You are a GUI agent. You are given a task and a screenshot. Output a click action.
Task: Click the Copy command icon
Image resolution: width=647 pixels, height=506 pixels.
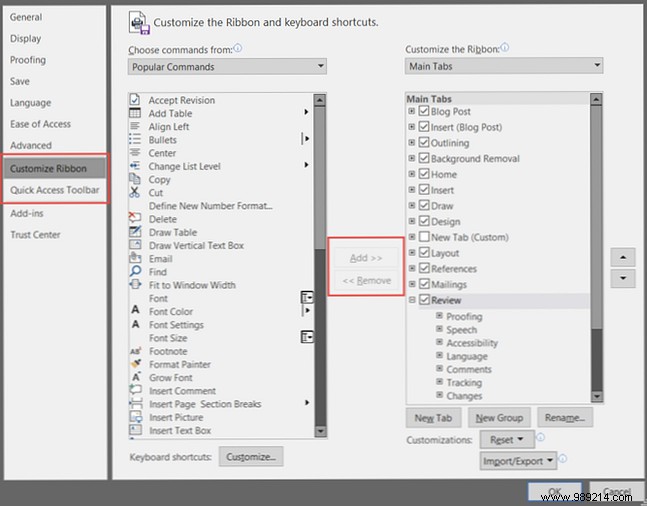[135, 179]
